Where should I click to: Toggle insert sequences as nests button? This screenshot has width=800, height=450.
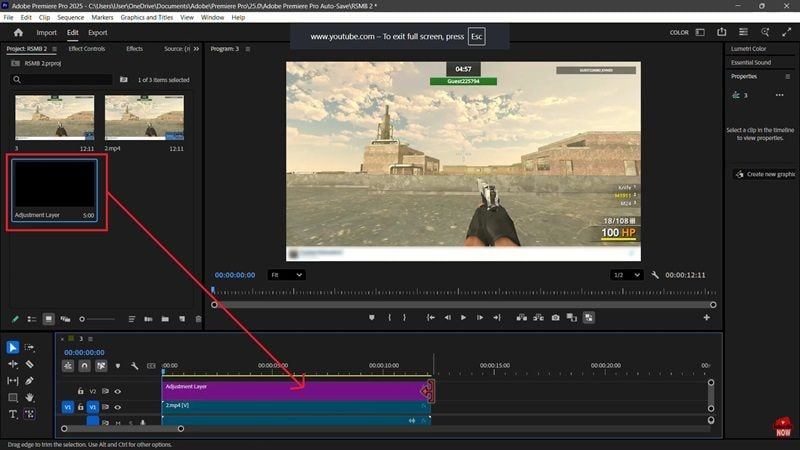pyautogui.click(x=68, y=366)
